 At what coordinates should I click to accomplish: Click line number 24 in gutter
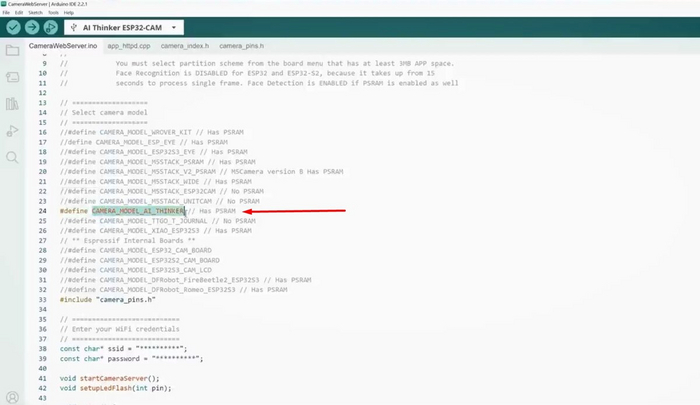pos(42,211)
